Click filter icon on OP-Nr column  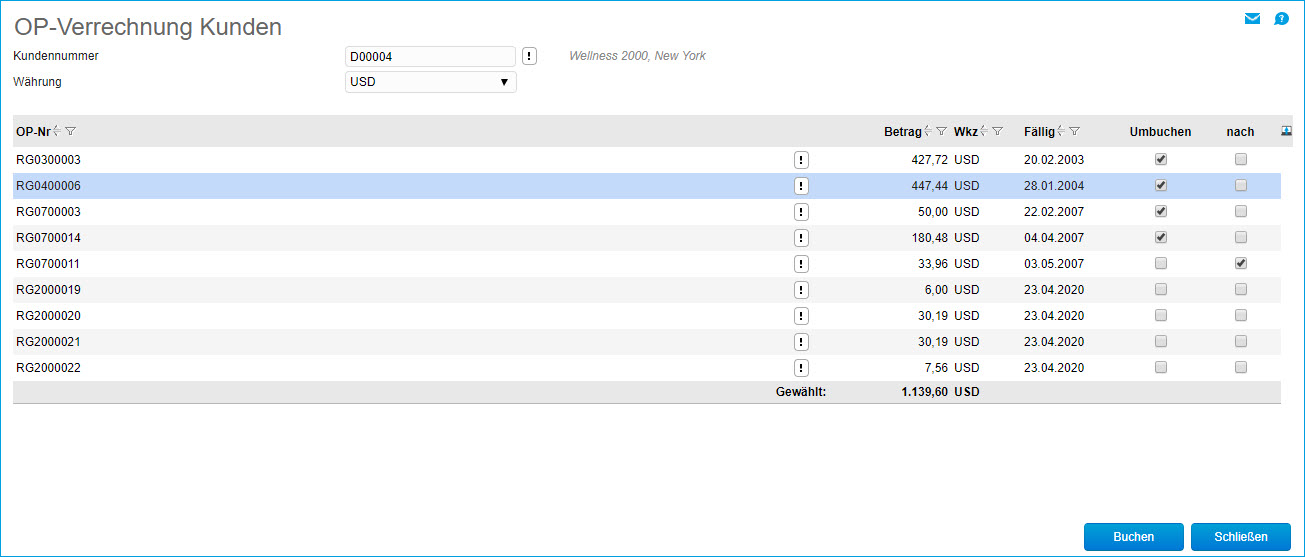click(x=71, y=131)
